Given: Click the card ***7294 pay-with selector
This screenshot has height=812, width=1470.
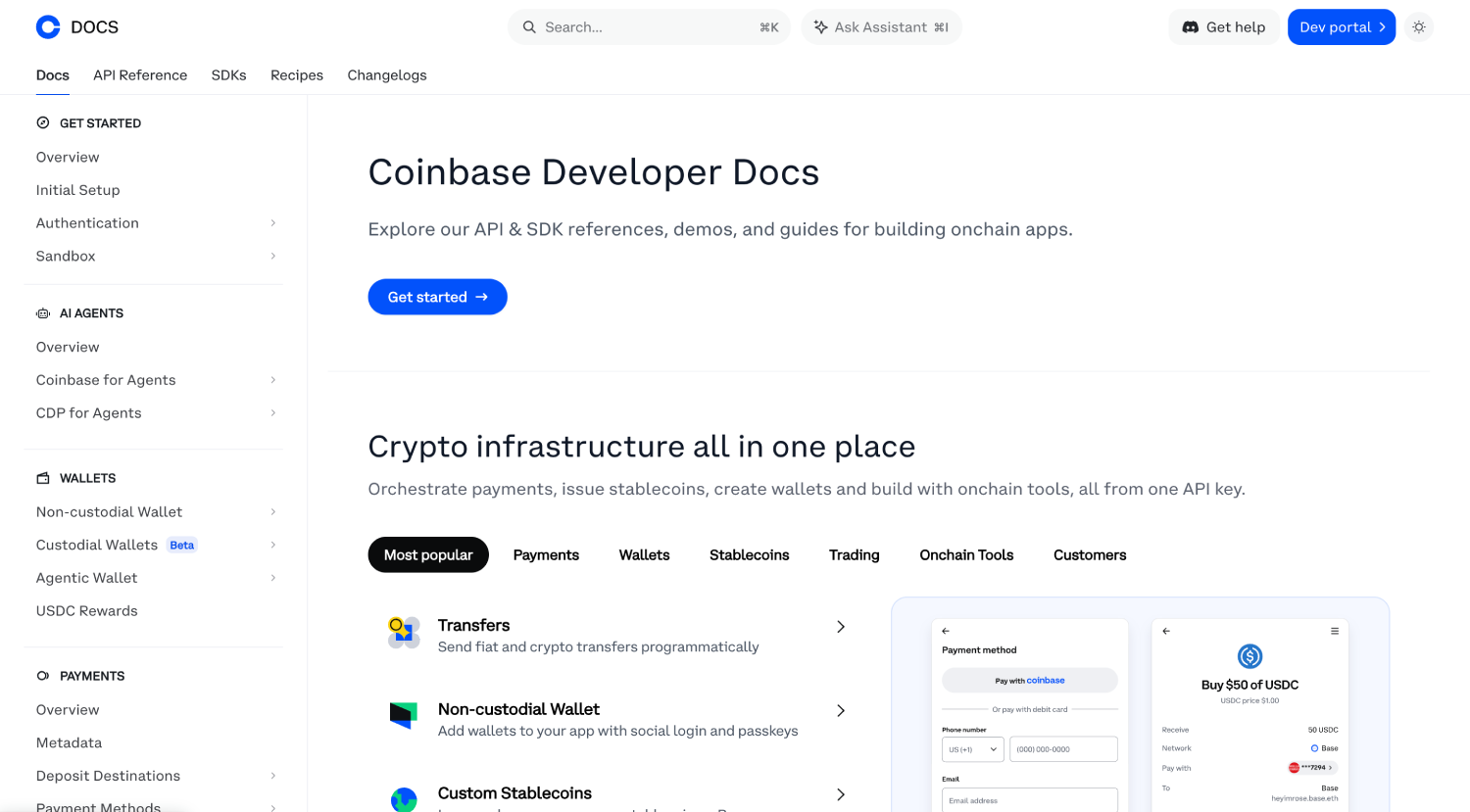Looking at the screenshot, I should 1312,768.
